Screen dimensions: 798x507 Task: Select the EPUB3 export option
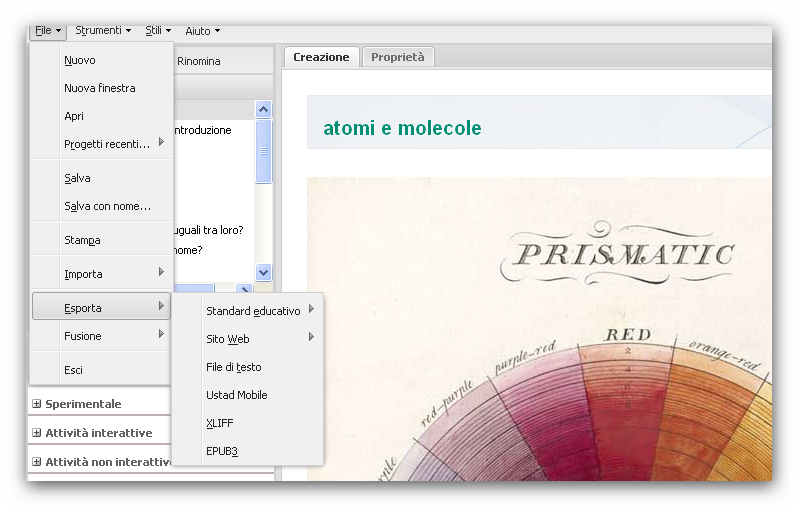click(x=248, y=451)
